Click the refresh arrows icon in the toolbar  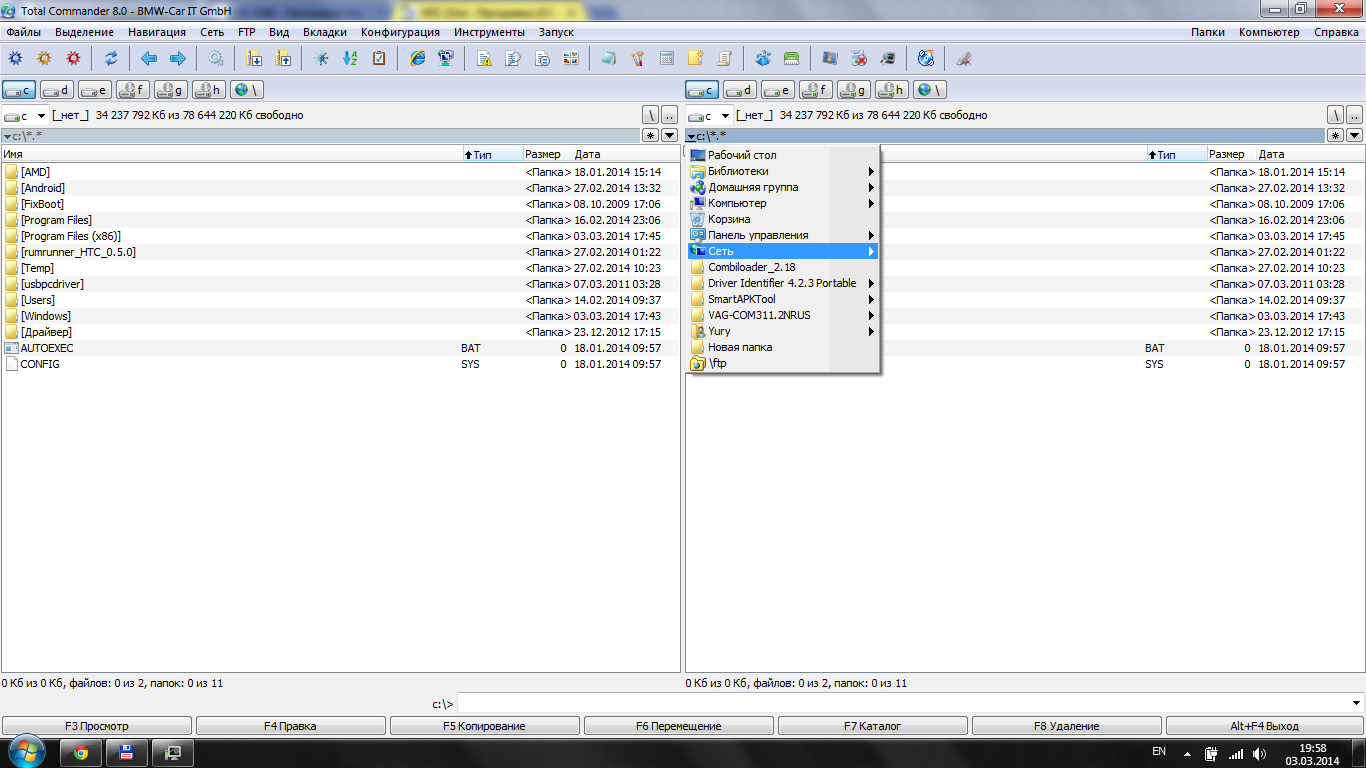click(111, 58)
